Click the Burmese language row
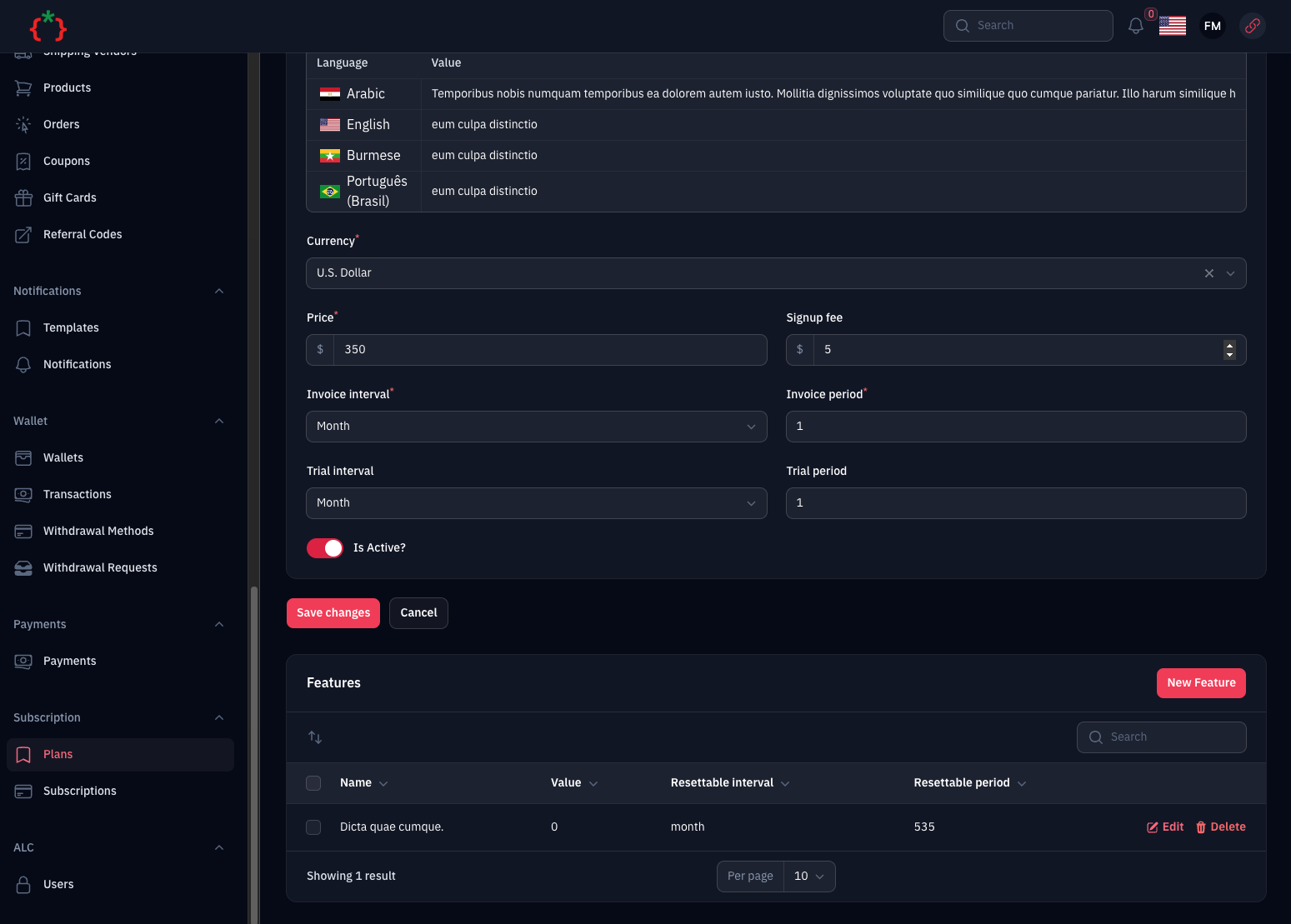 point(777,156)
